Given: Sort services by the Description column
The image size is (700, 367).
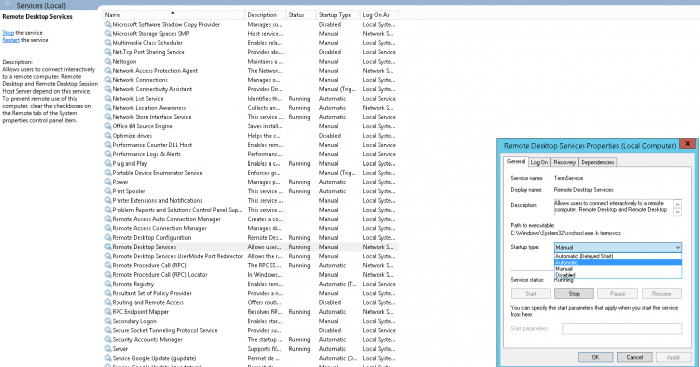Looking at the screenshot, I should point(265,15).
